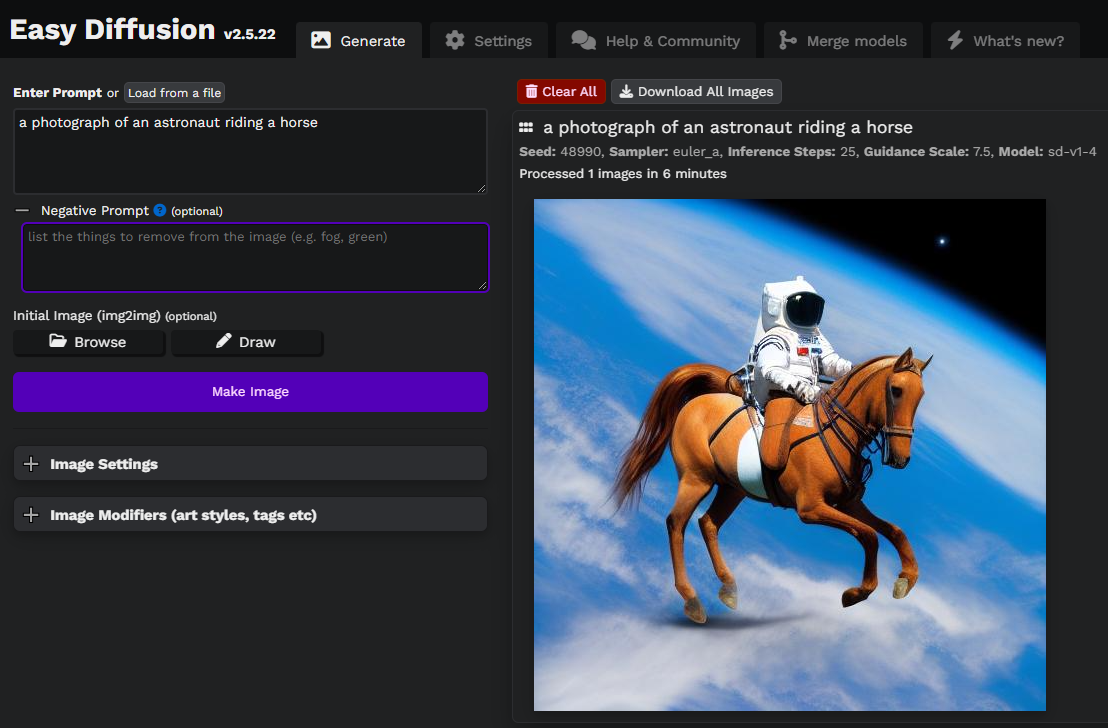
Task: Click the Inference Steps 25 text
Action: tap(791, 152)
